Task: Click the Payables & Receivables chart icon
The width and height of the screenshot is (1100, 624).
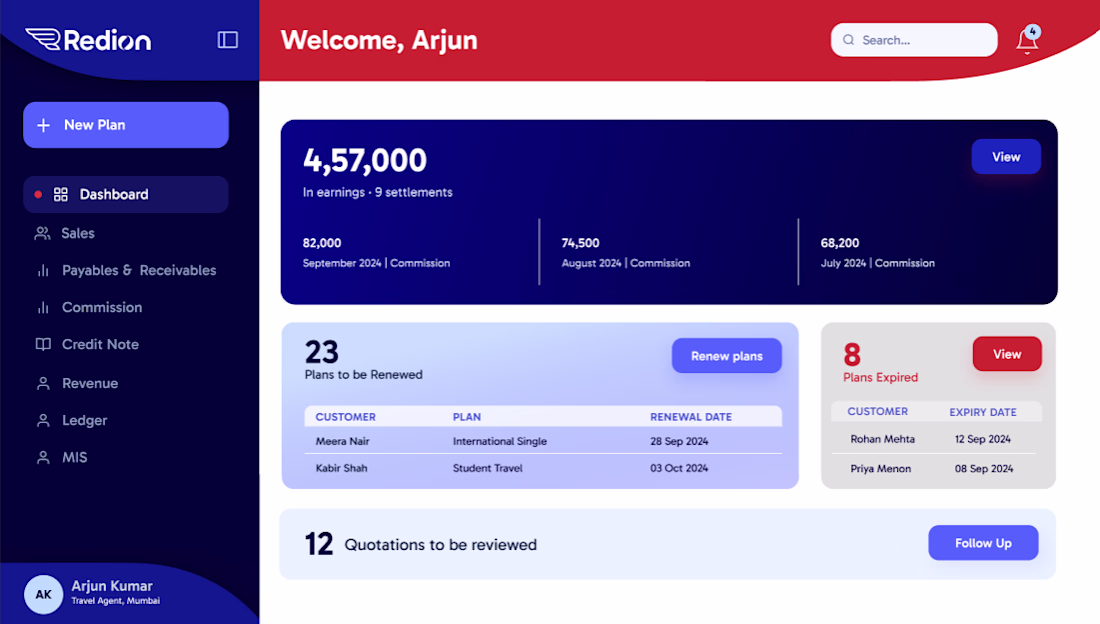Action: [43, 270]
